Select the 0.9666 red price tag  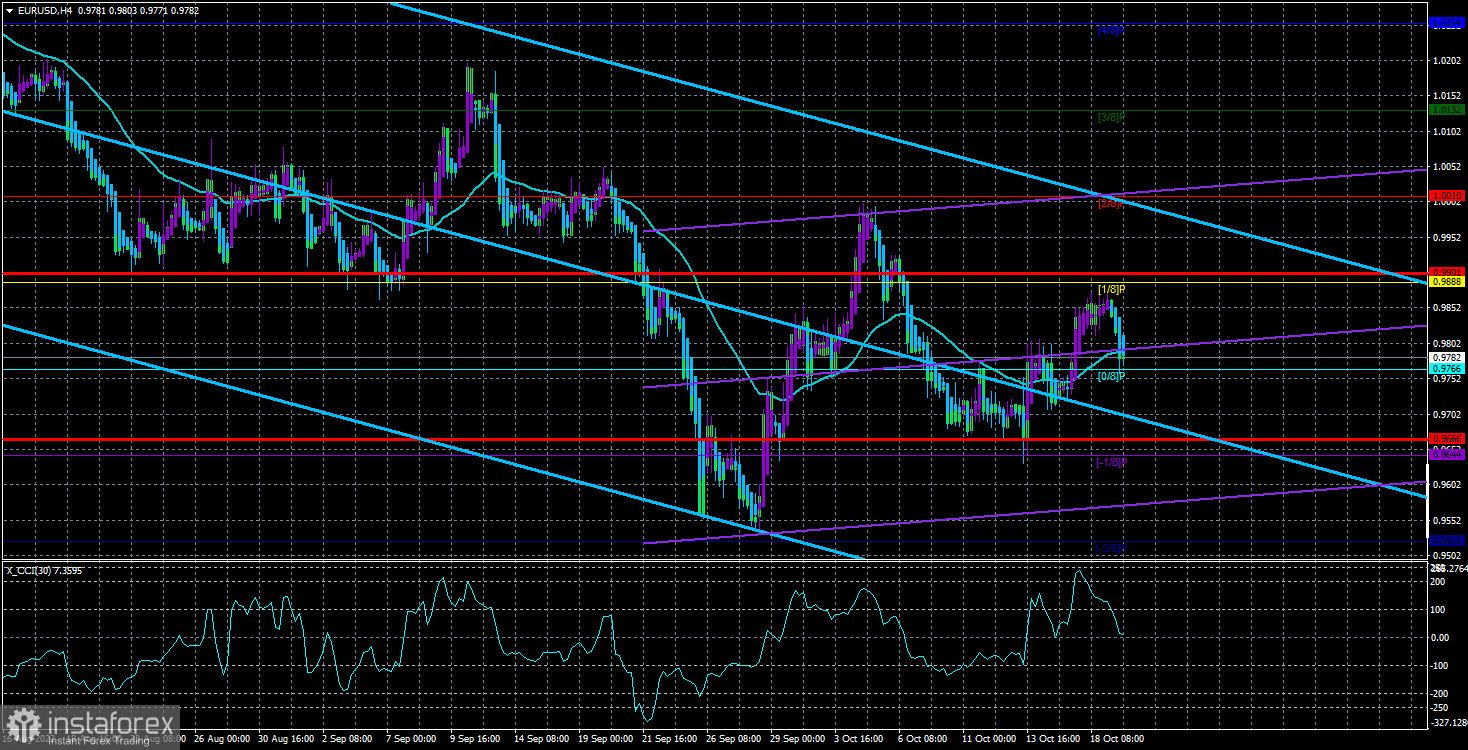pos(1447,438)
